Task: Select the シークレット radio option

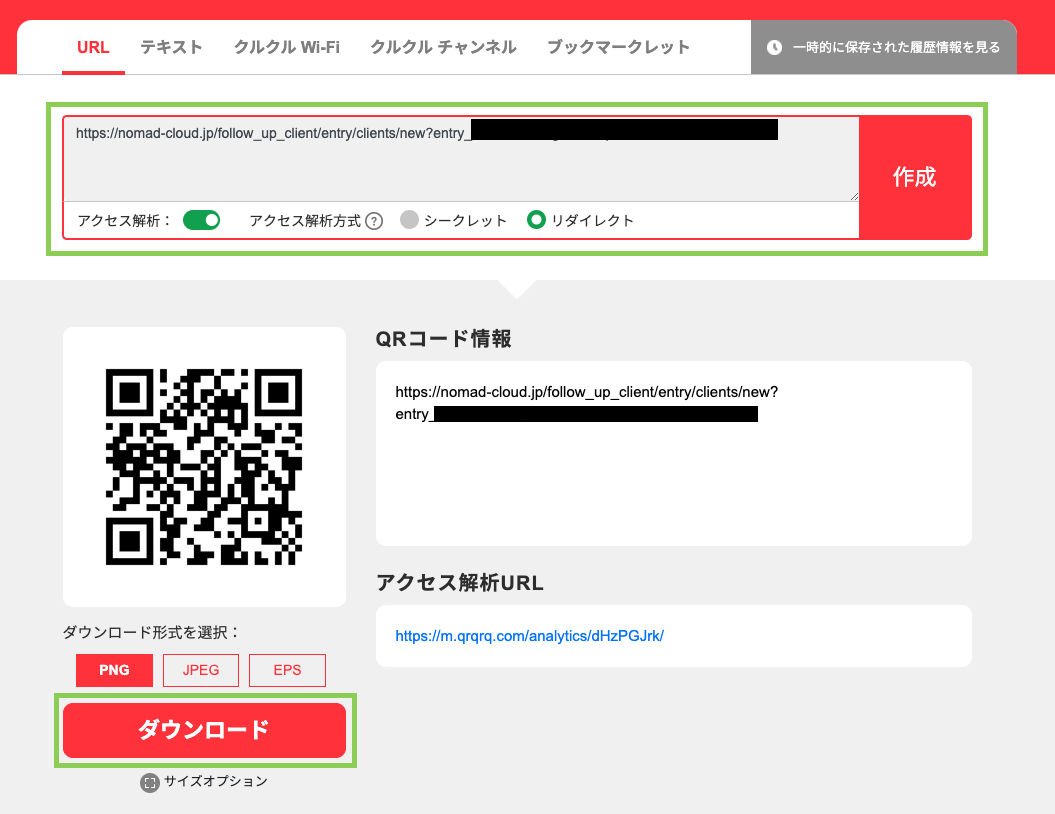Action: [x=409, y=220]
